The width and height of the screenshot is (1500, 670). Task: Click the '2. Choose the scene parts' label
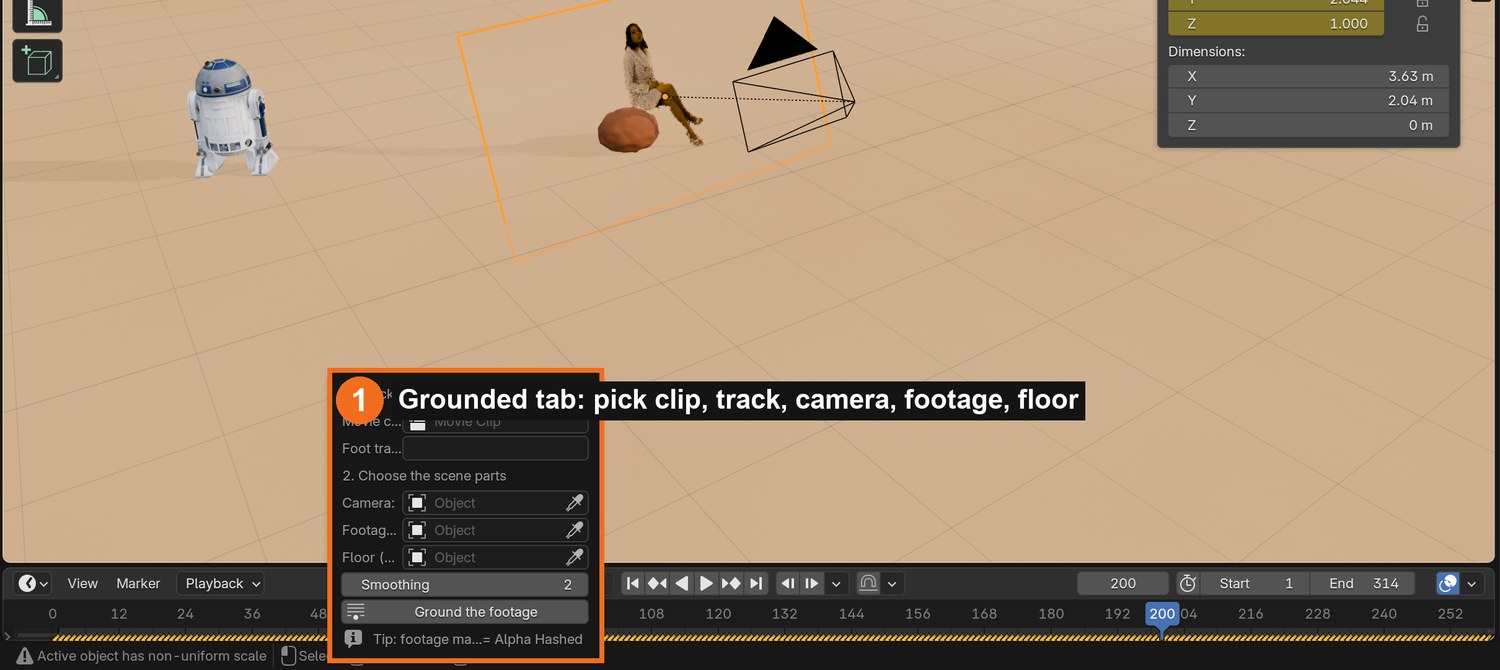424,475
